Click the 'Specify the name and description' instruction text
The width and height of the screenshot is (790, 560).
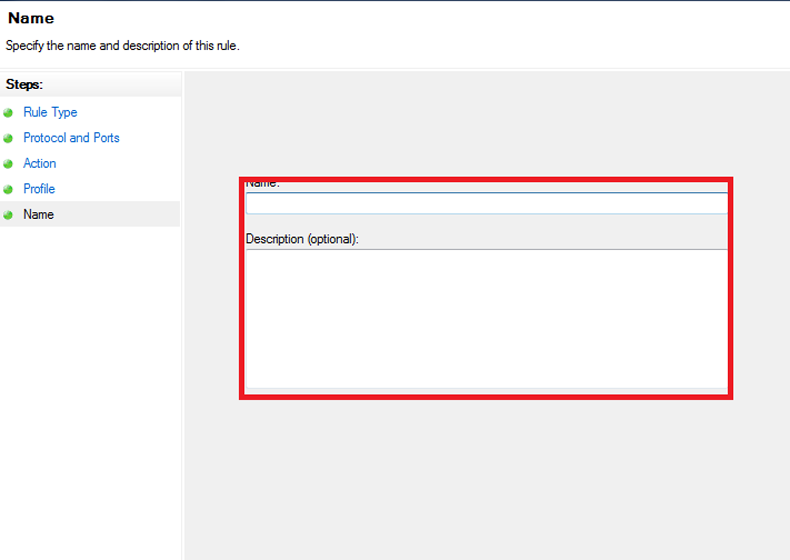123,45
